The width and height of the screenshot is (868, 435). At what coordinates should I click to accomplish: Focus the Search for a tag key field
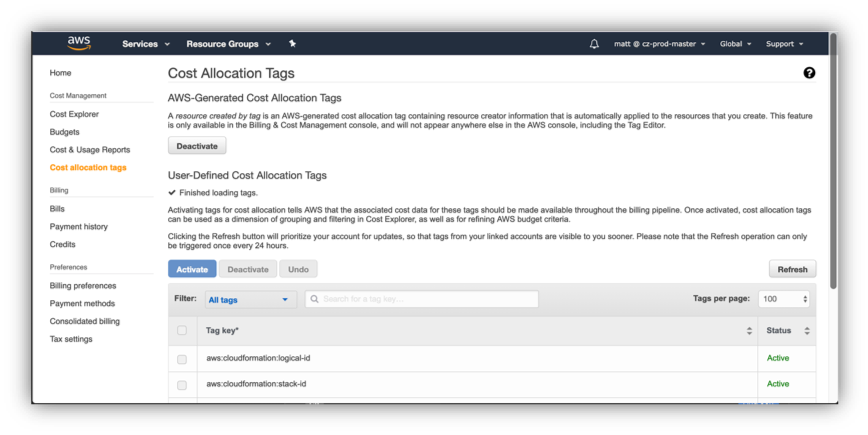tap(422, 299)
